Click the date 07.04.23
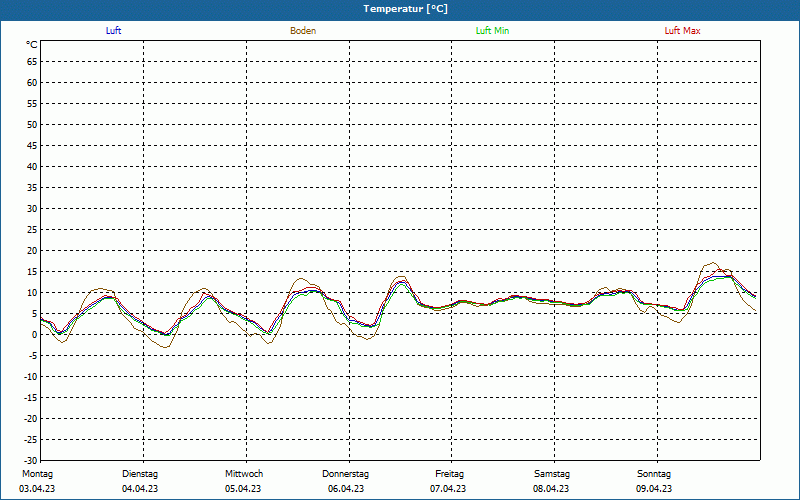 (x=448, y=489)
